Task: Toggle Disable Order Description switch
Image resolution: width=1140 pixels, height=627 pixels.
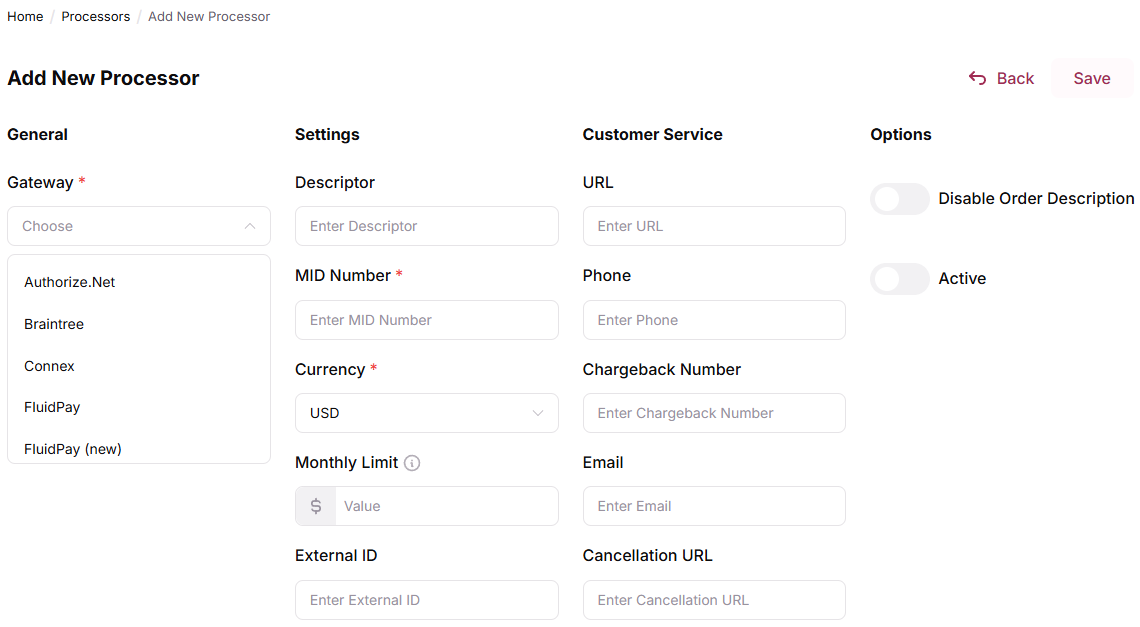Action: click(x=900, y=199)
